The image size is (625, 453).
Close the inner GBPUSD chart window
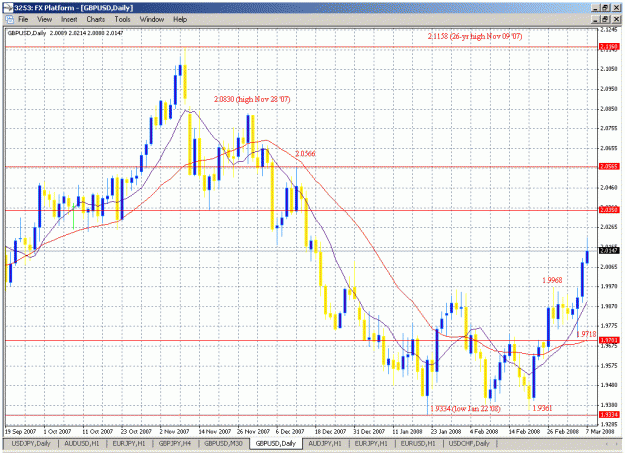coord(617,19)
